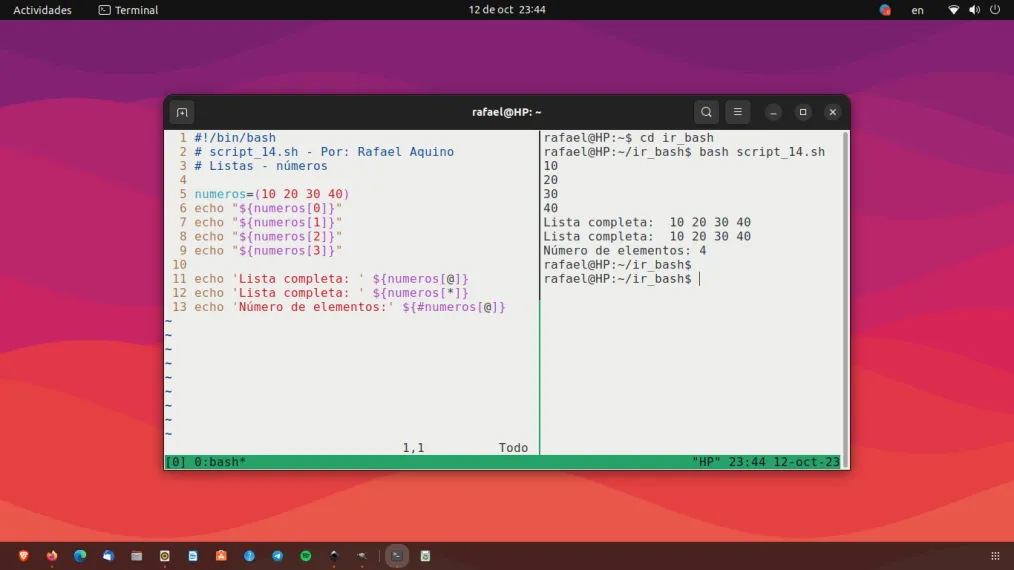1014x570 pixels.
Task: Minimize the rafael@HP terminal window
Action: tap(773, 113)
